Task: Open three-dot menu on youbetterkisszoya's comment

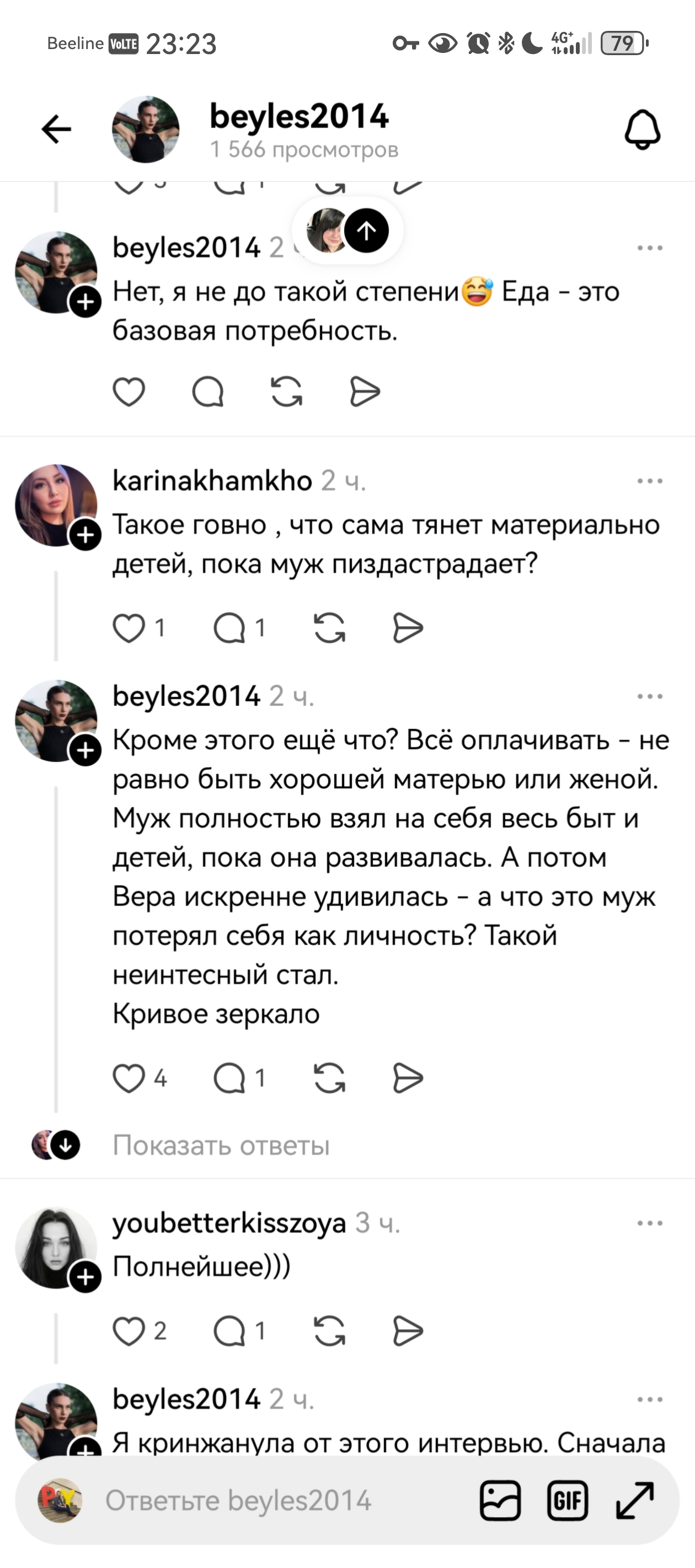Action: [x=649, y=1223]
